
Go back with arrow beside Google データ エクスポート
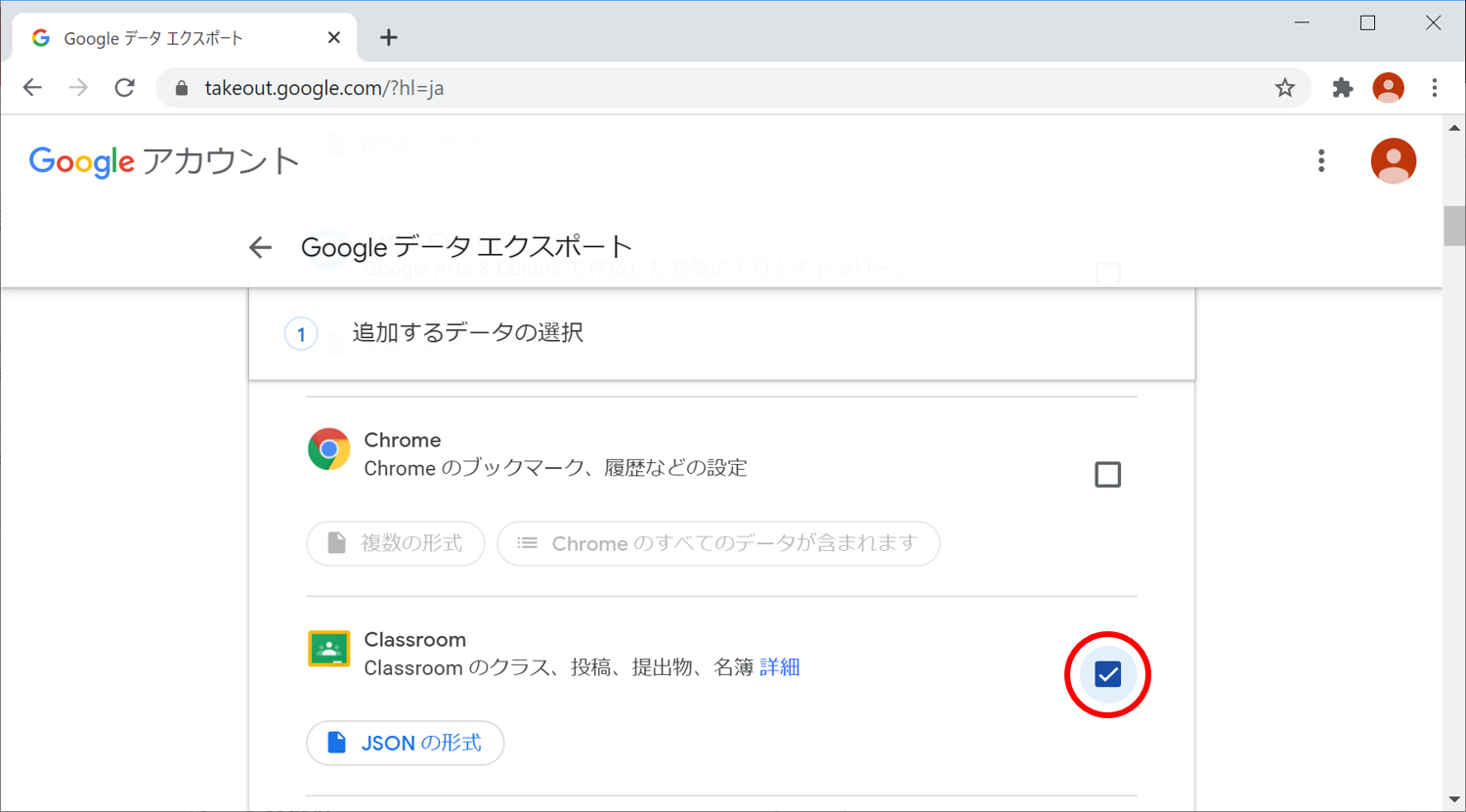click(x=260, y=247)
